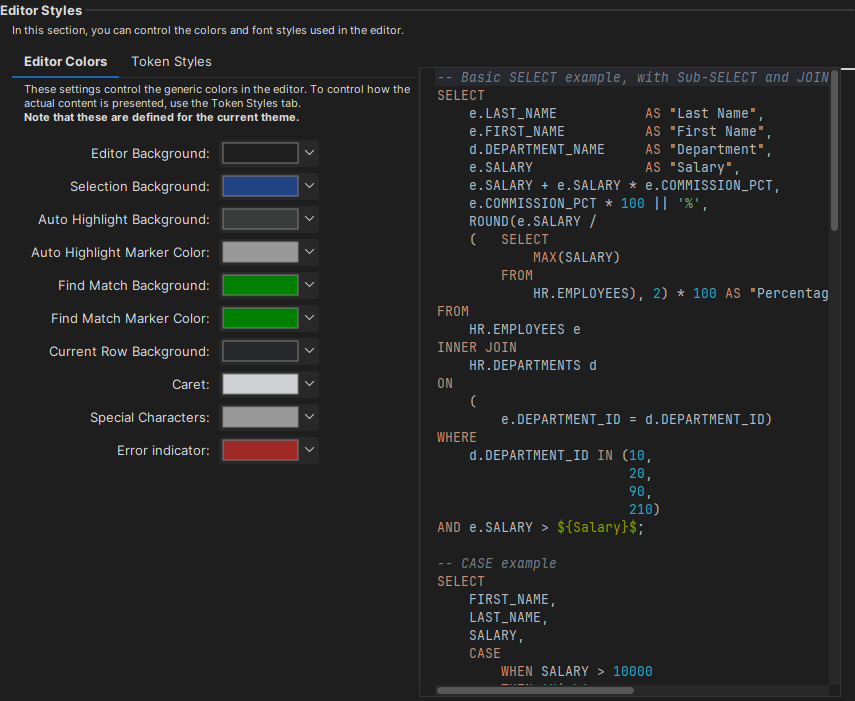
Task: Click the preview editor horizontal scrollbar thumb
Action: [535, 690]
